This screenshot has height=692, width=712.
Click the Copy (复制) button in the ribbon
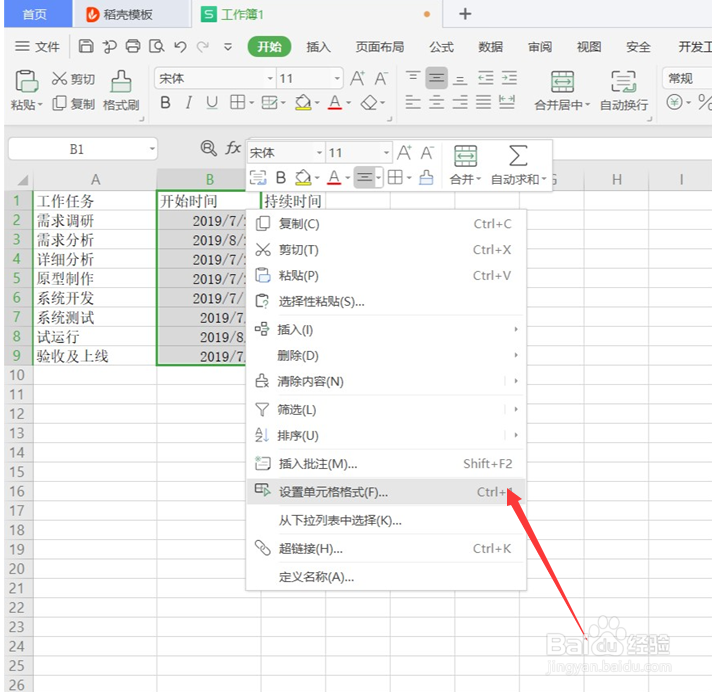click(x=73, y=104)
